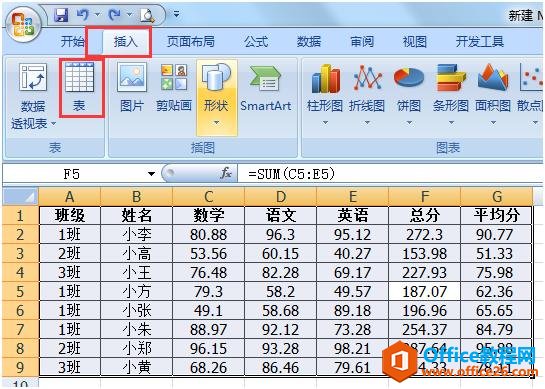The height and width of the screenshot is (389, 545).
Task: Insert a 表 table
Action: click(80, 87)
